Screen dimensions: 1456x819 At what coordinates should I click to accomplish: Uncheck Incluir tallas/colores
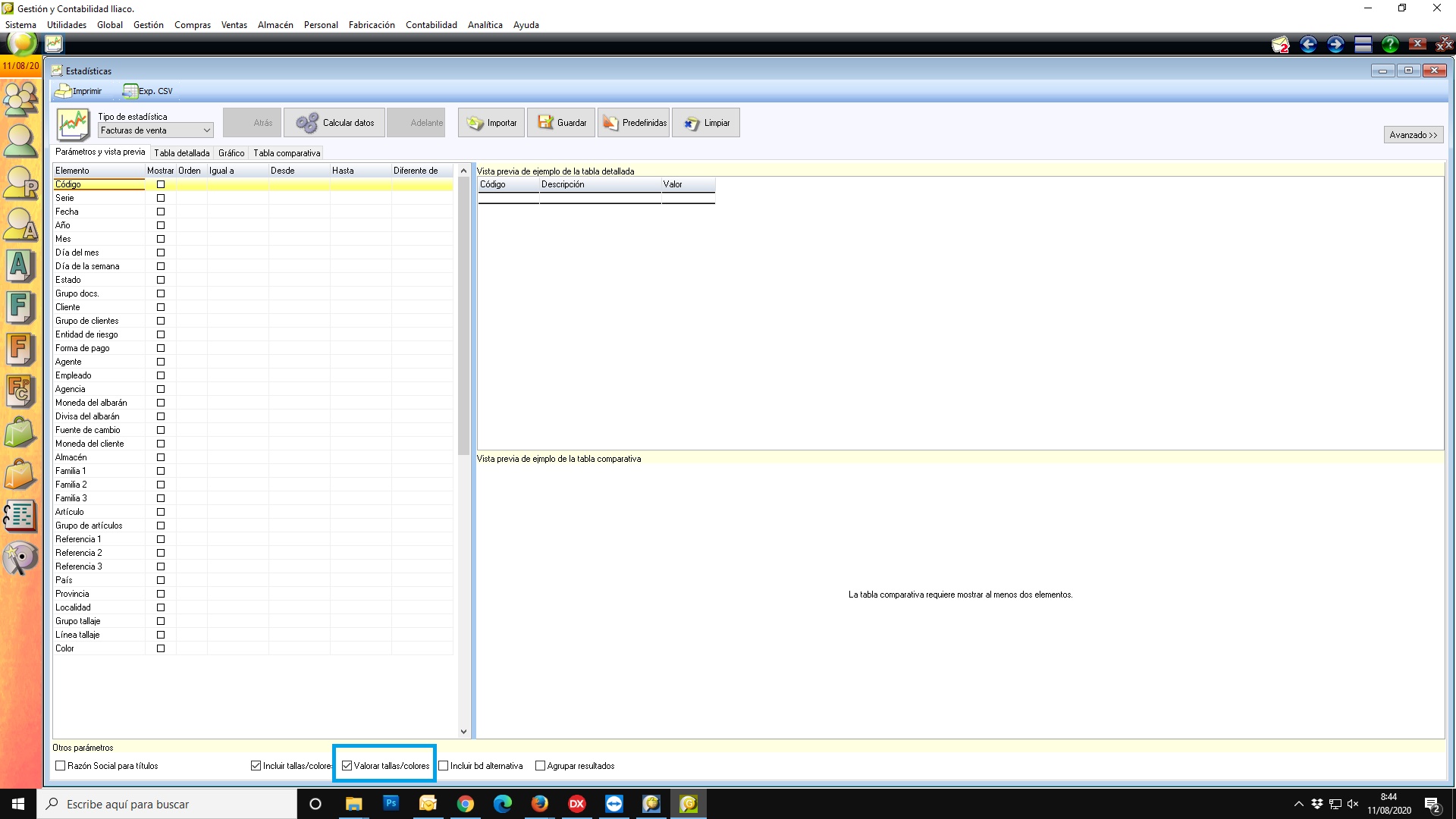256,766
